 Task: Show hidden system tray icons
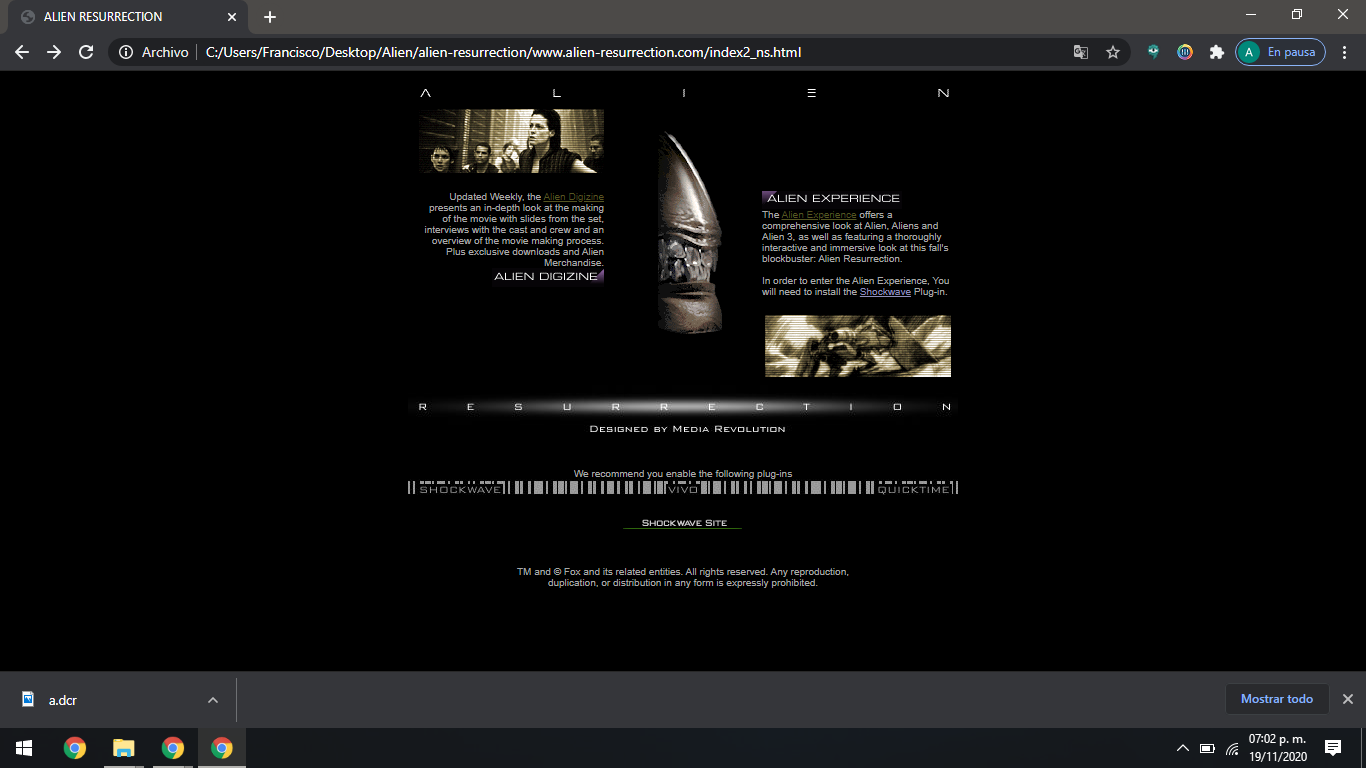tap(1183, 748)
